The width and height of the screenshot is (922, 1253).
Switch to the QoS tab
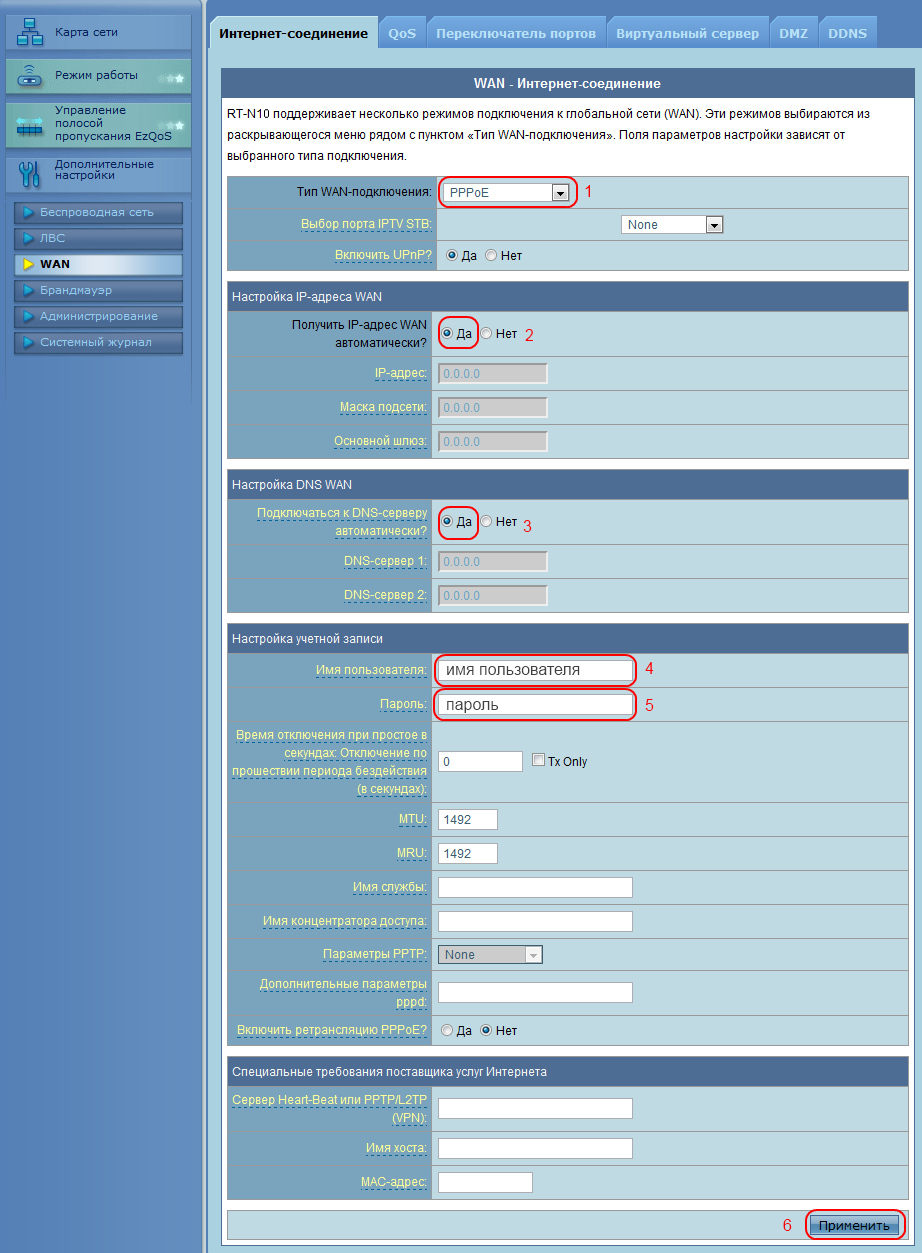pos(402,34)
